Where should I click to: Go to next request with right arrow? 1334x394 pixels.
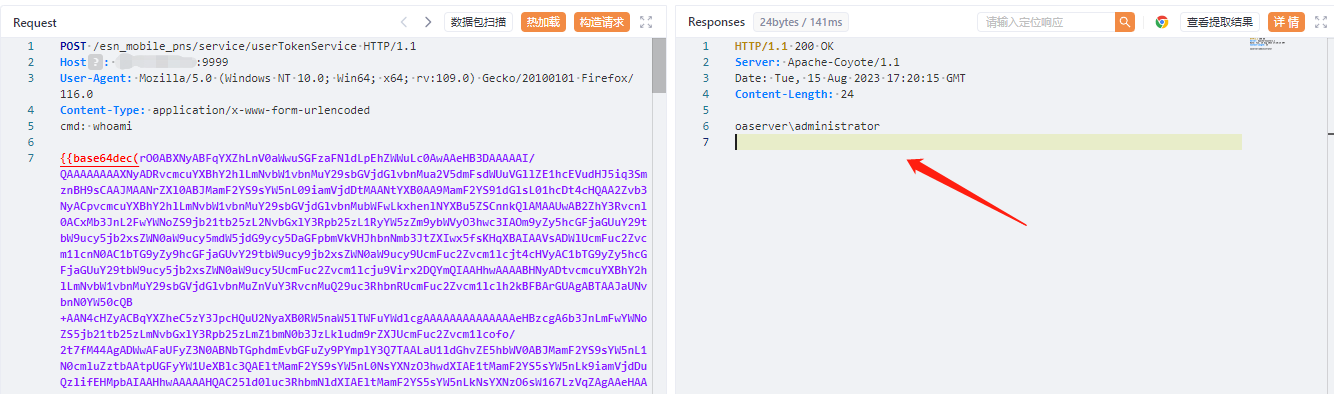428,22
